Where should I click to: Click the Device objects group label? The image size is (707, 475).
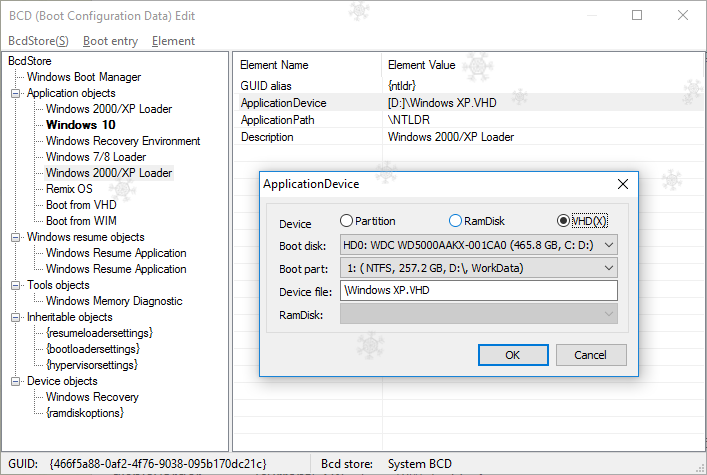(x=62, y=382)
